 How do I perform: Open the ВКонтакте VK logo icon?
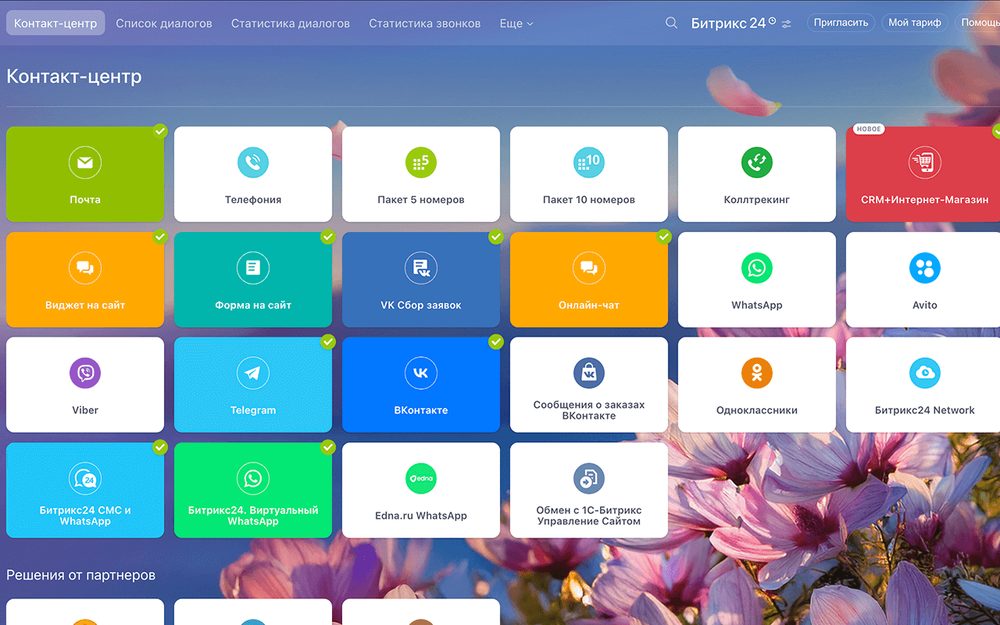tap(421, 372)
